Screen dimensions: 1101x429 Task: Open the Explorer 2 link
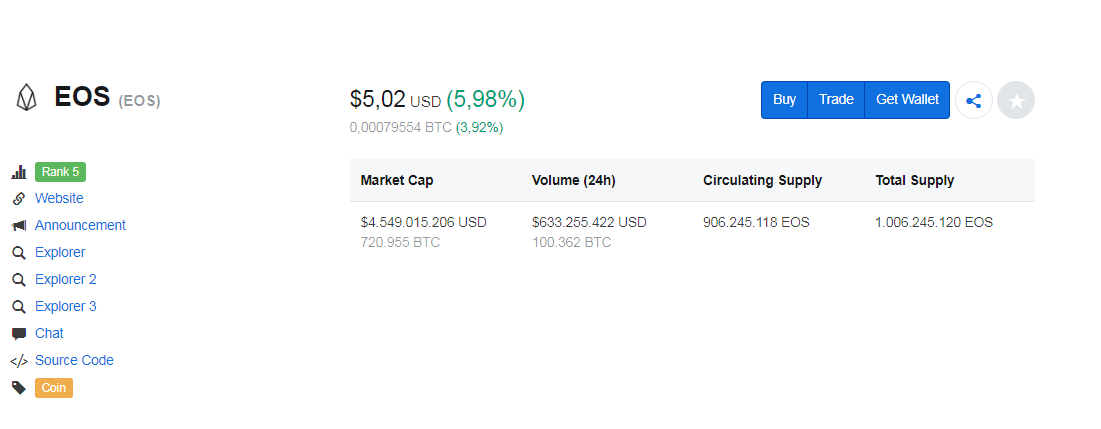click(65, 280)
